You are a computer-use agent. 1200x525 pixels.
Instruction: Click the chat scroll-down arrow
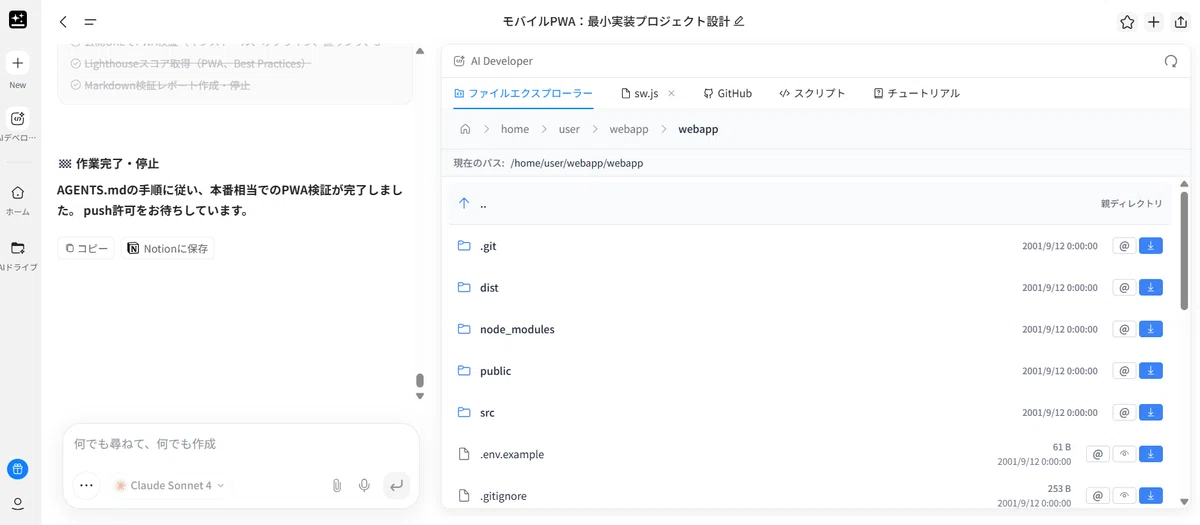(x=420, y=396)
